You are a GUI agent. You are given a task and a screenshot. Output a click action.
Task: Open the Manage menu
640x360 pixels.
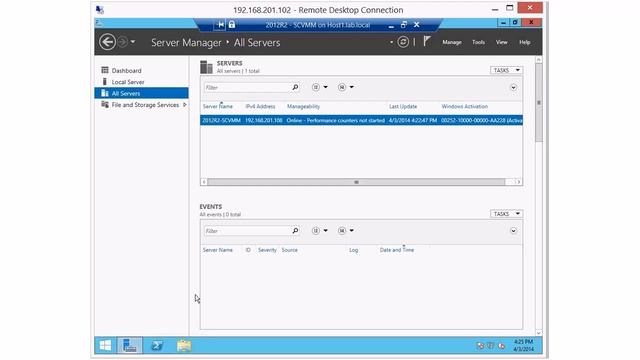coord(452,42)
